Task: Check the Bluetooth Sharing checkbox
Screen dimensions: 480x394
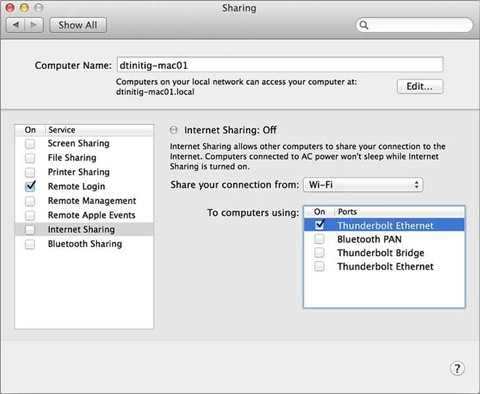Action: [30, 244]
